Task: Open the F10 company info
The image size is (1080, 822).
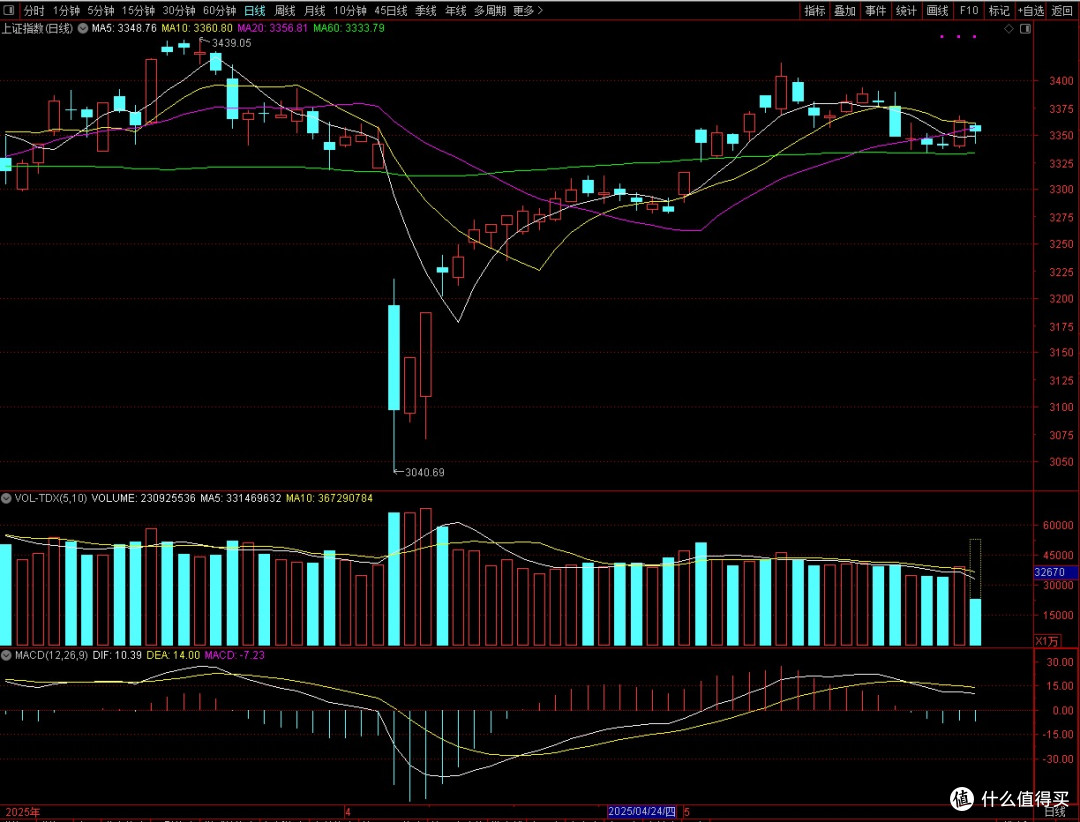Action: 968,10
